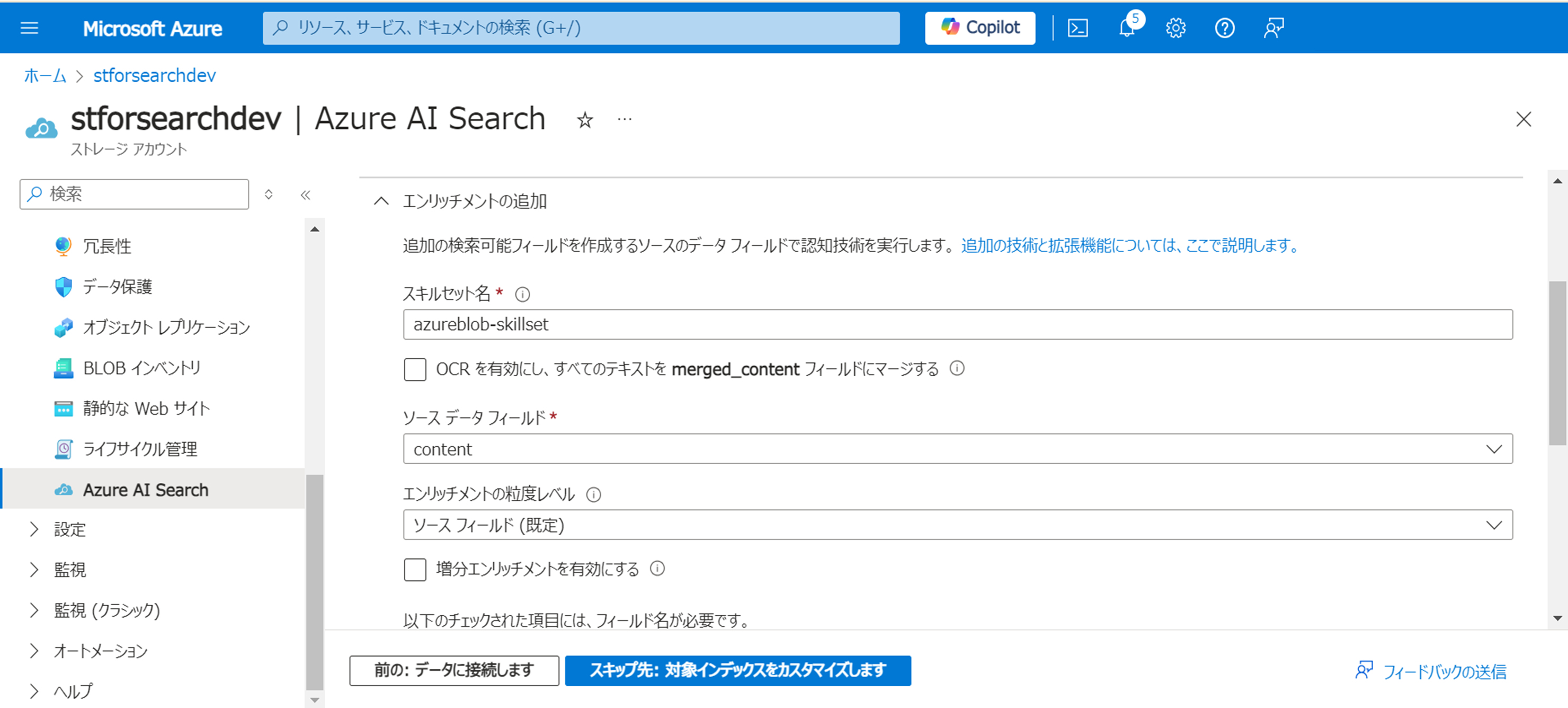Show スキルセット名 info tooltip icon
The image size is (1568, 708).
click(522, 295)
